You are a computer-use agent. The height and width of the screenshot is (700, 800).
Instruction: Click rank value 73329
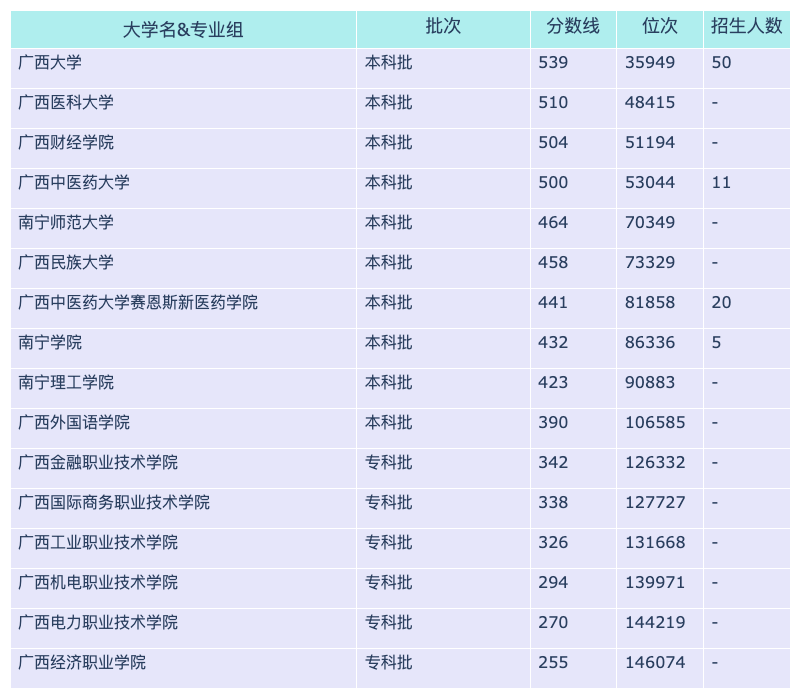(650, 262)
